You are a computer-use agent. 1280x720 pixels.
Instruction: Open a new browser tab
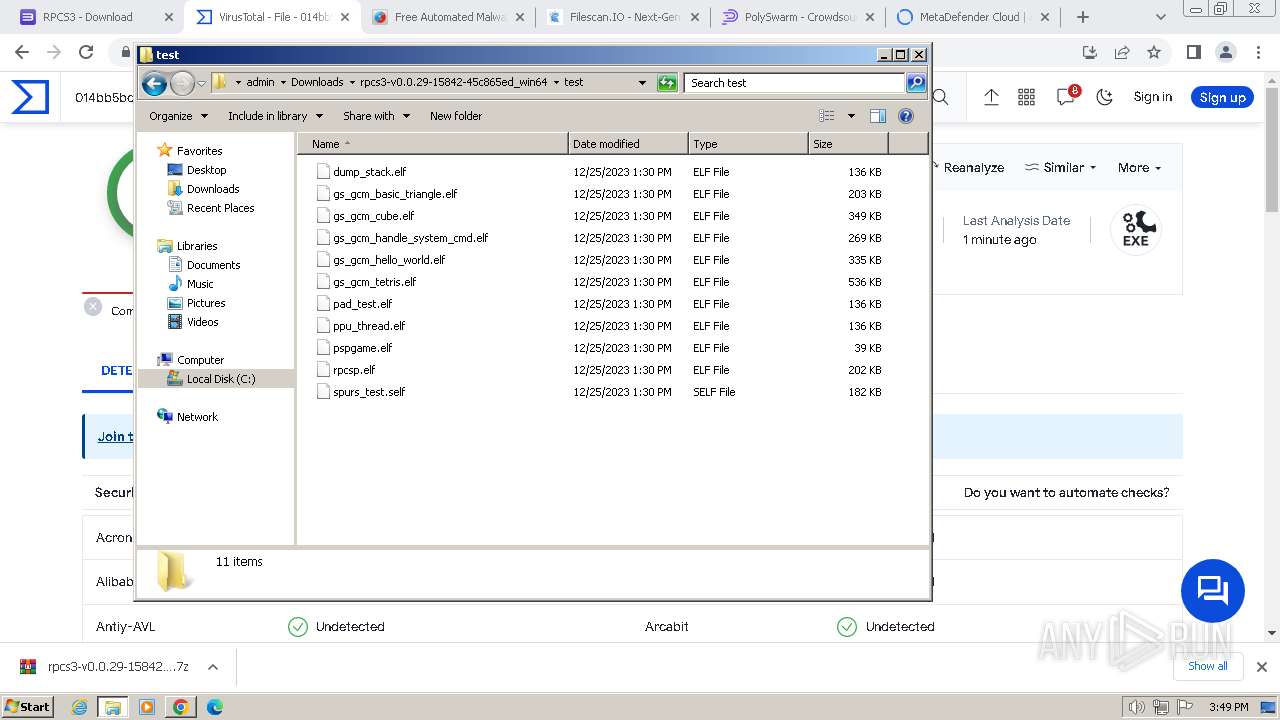[1082, 17]
